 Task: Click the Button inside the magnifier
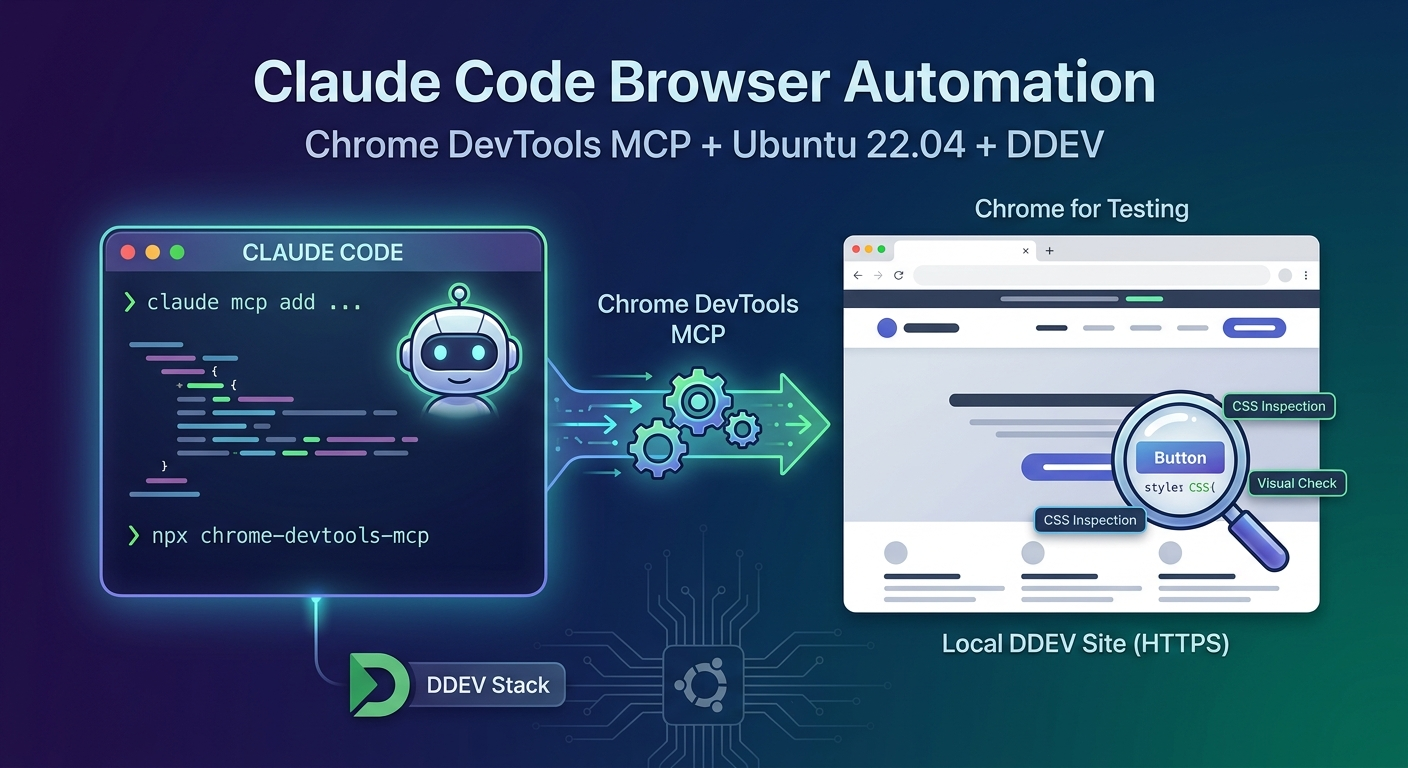(1180, 458)
